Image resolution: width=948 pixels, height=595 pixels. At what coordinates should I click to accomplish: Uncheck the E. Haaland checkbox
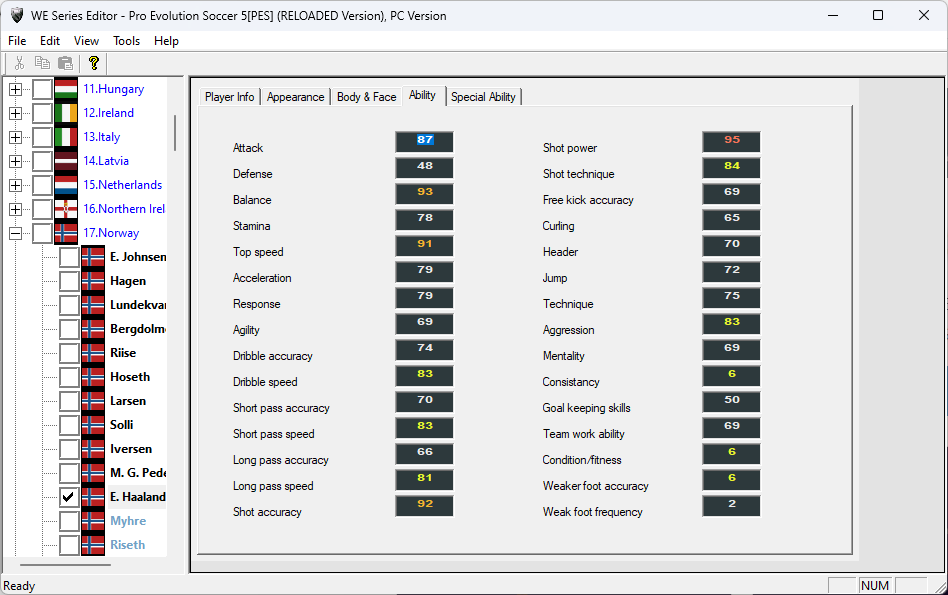[69, 497]
